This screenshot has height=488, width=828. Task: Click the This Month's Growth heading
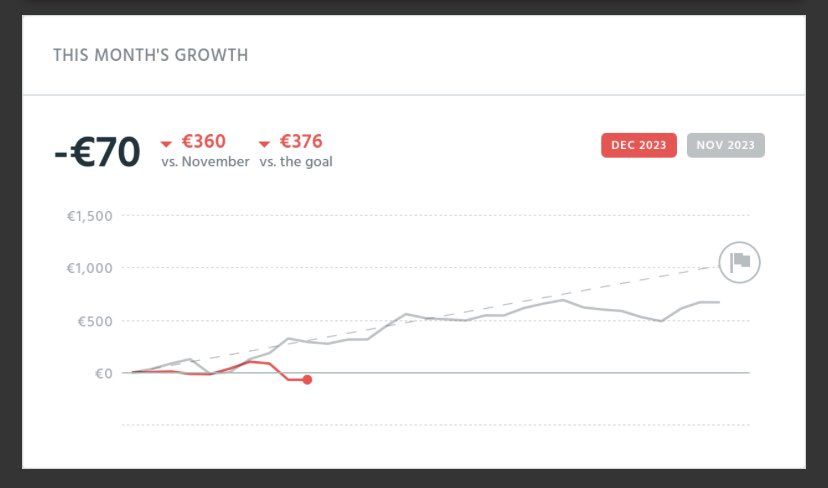[x=150, y=55]
